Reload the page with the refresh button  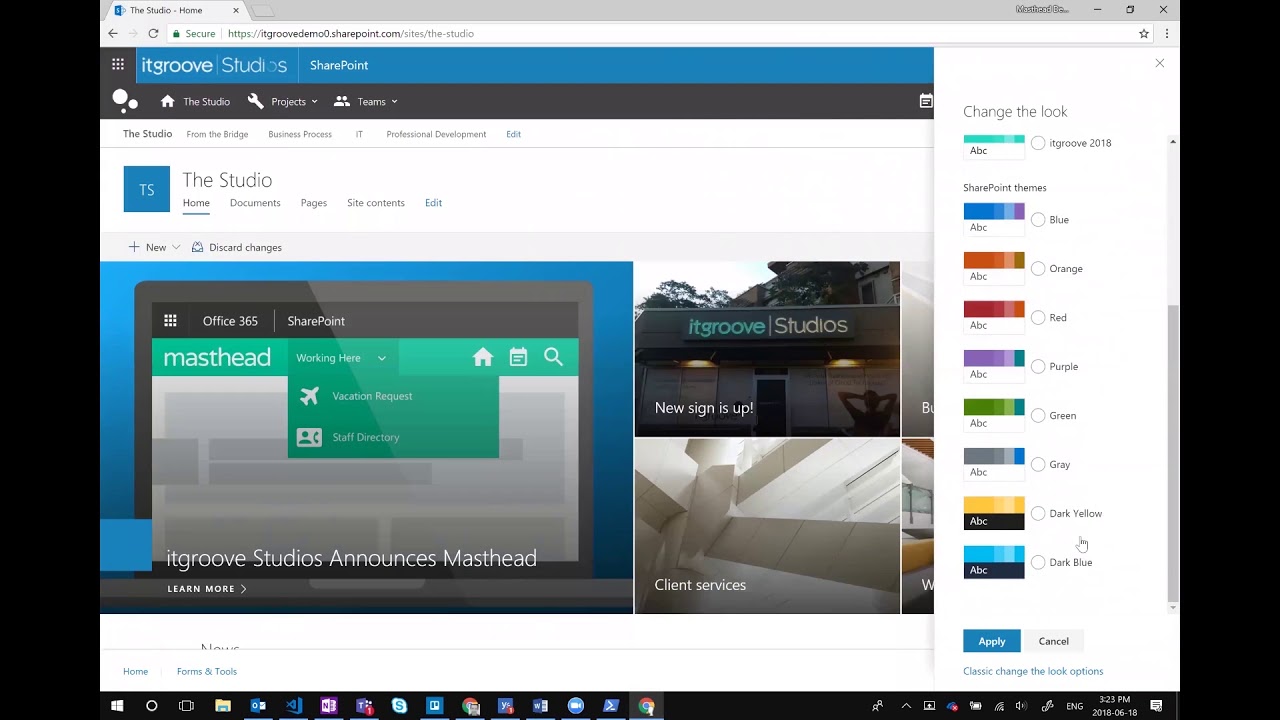click(153, 33)
